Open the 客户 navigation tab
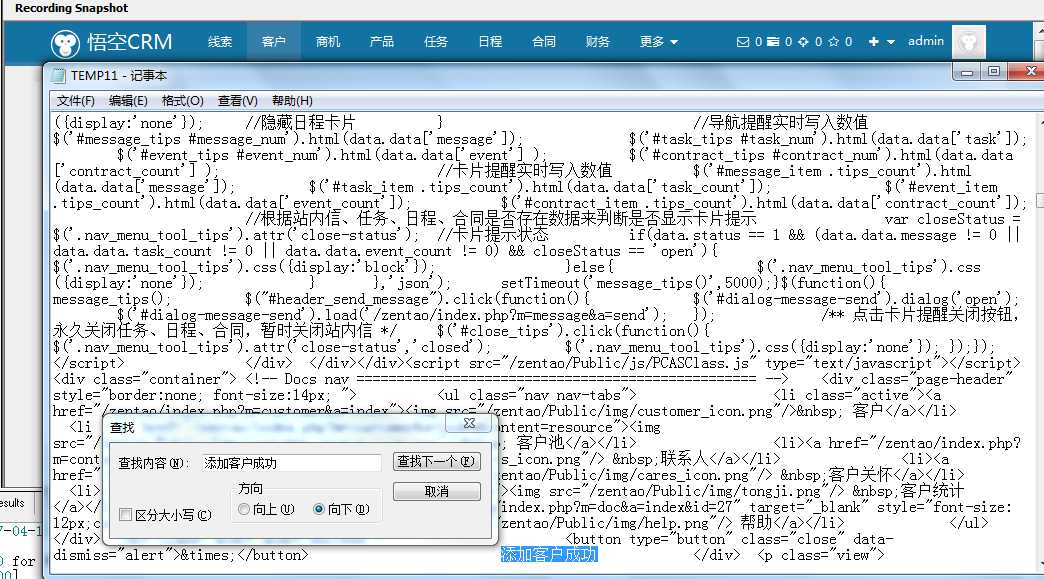 [274, 42]
